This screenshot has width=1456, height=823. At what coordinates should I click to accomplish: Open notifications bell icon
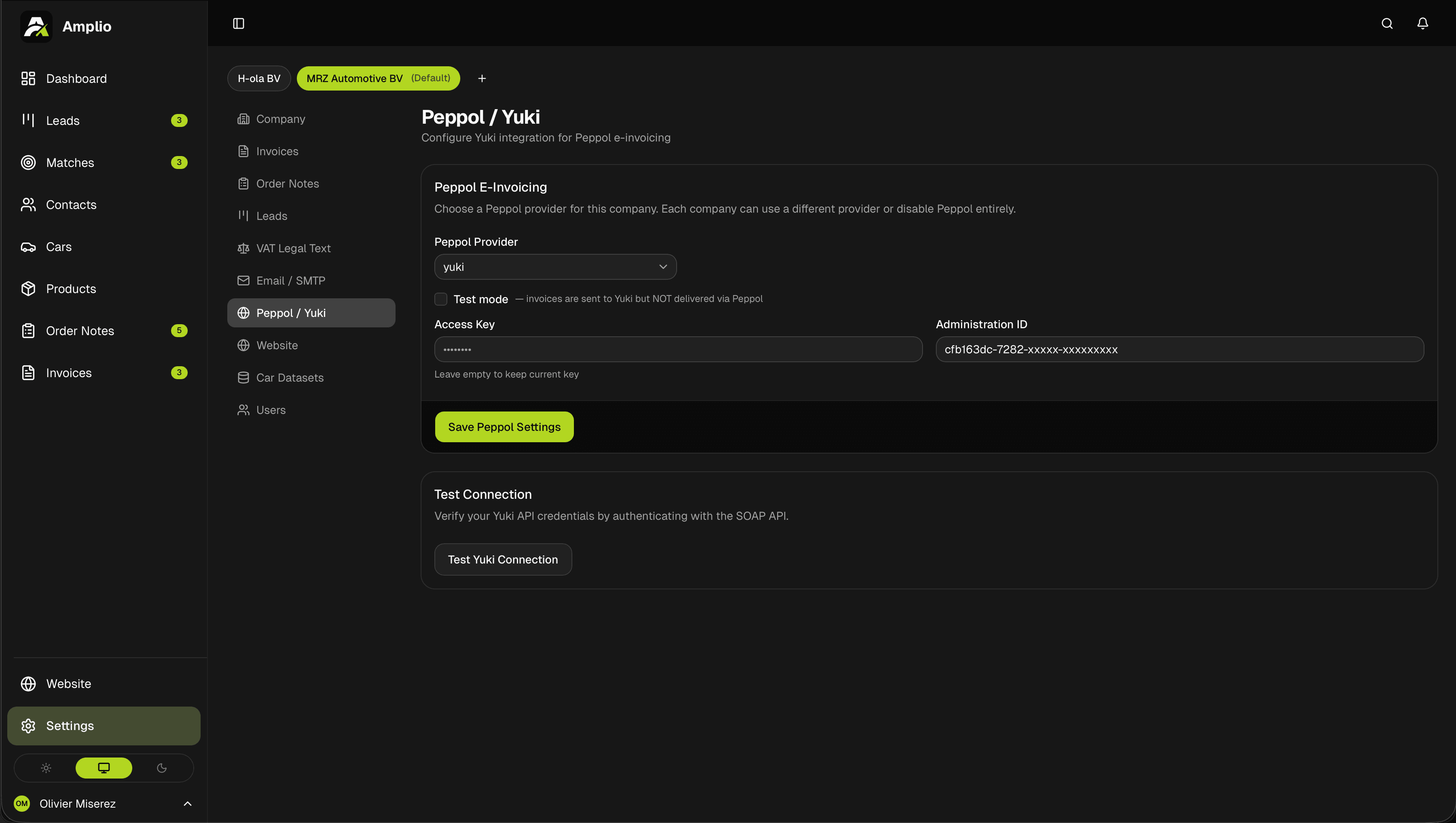click(x=1422, y=23)
